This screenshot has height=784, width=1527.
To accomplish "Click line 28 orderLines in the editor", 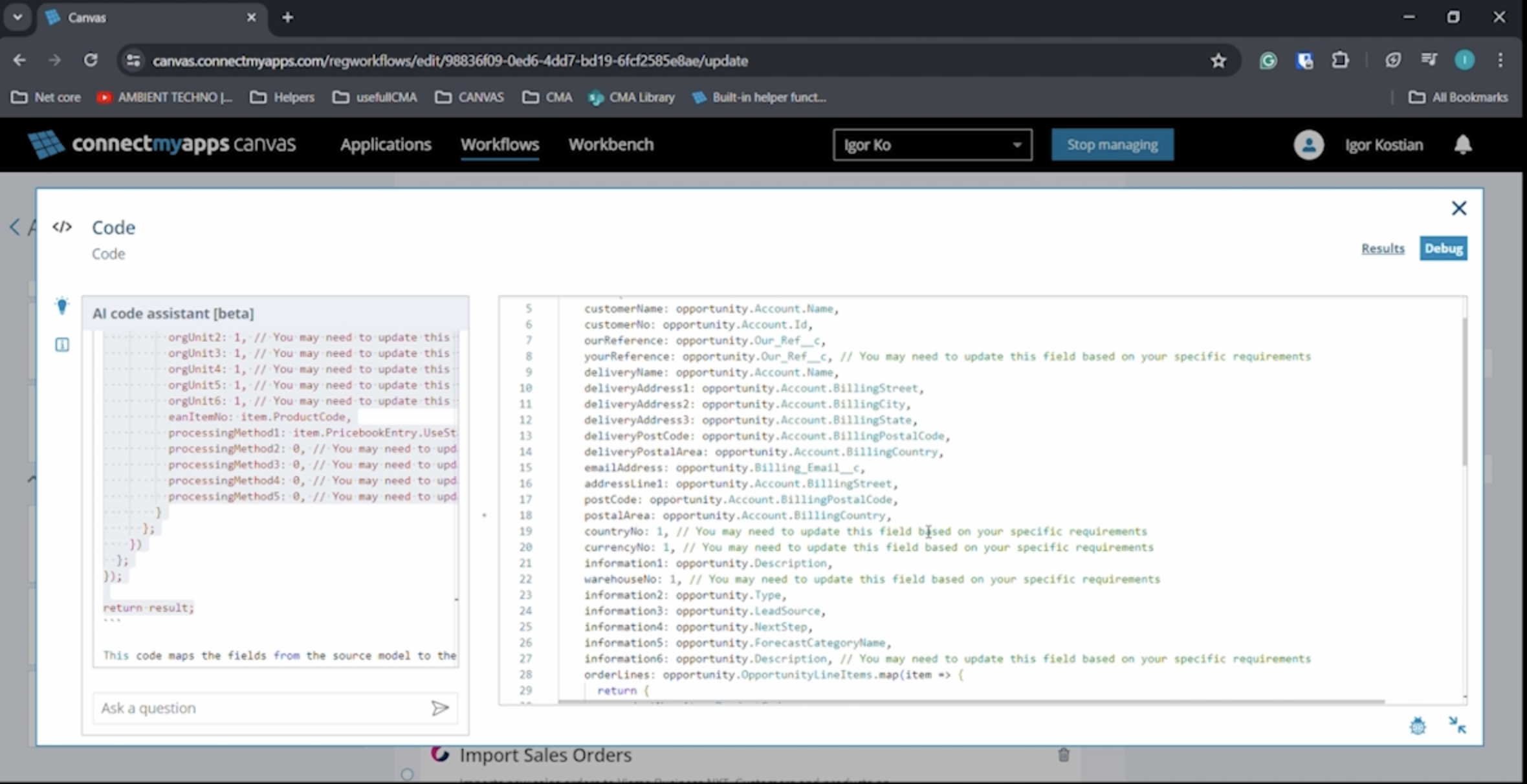I will [773, 675].
